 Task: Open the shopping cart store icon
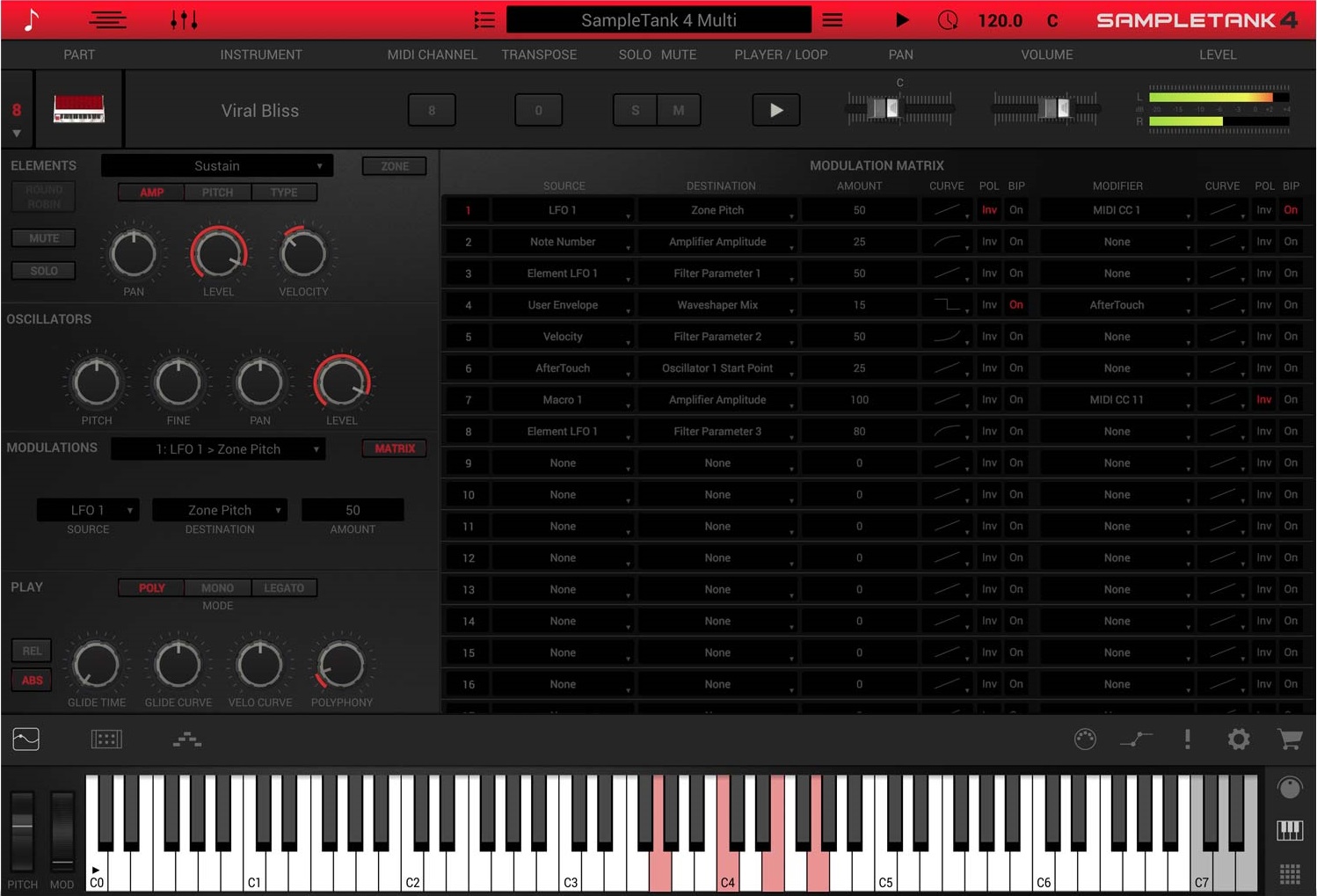click(1290, 739)
